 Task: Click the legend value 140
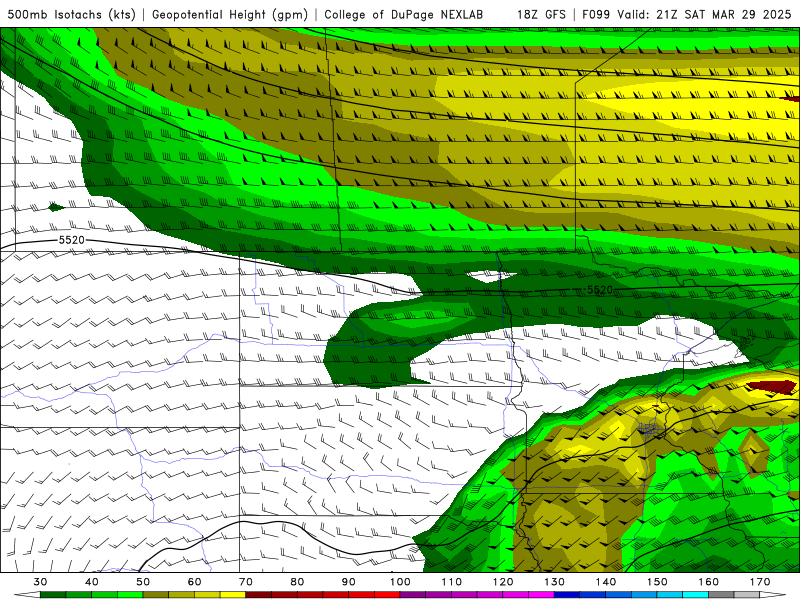click(x=606, y=582)
